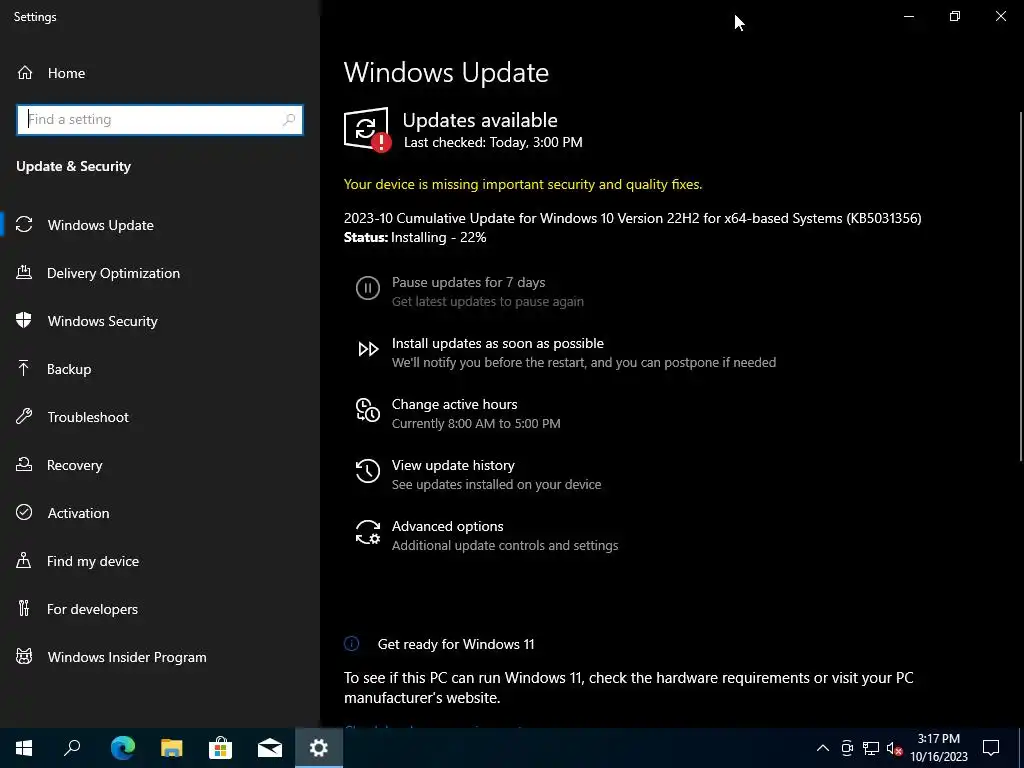Click the info icon by Windows 11 notice
Screen dimensions: 1024x768
click(x=351, y=644)
